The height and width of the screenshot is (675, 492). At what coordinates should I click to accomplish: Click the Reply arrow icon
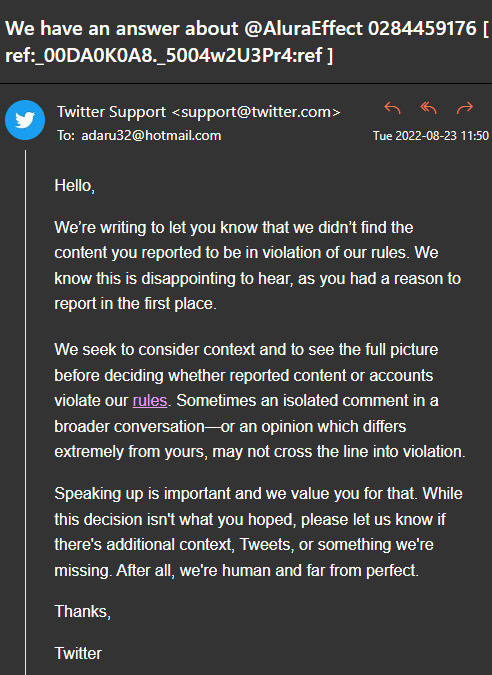pyautogui.click(x=392, y=108)
